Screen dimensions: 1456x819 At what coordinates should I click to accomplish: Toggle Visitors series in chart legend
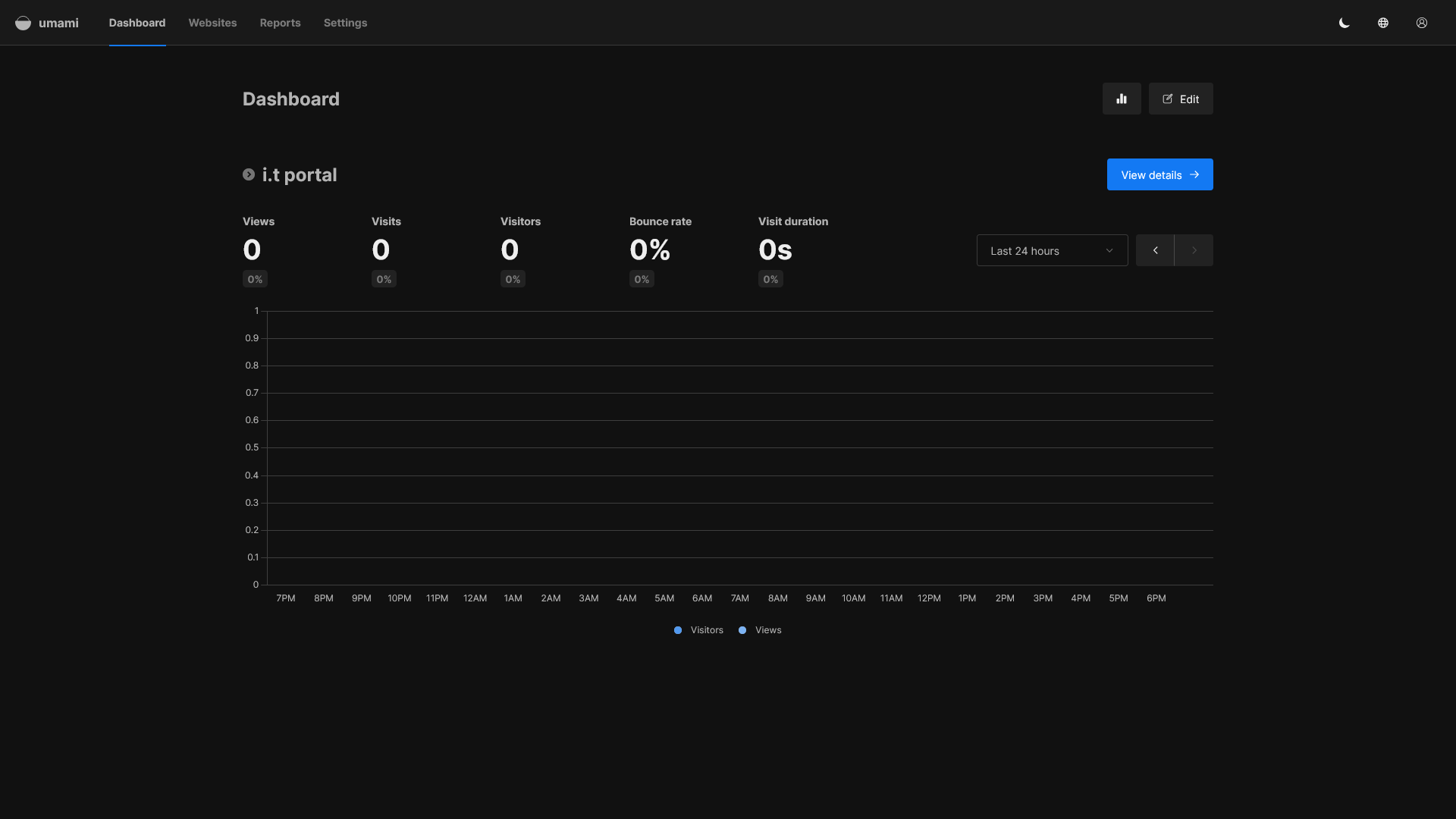(698, 630)
